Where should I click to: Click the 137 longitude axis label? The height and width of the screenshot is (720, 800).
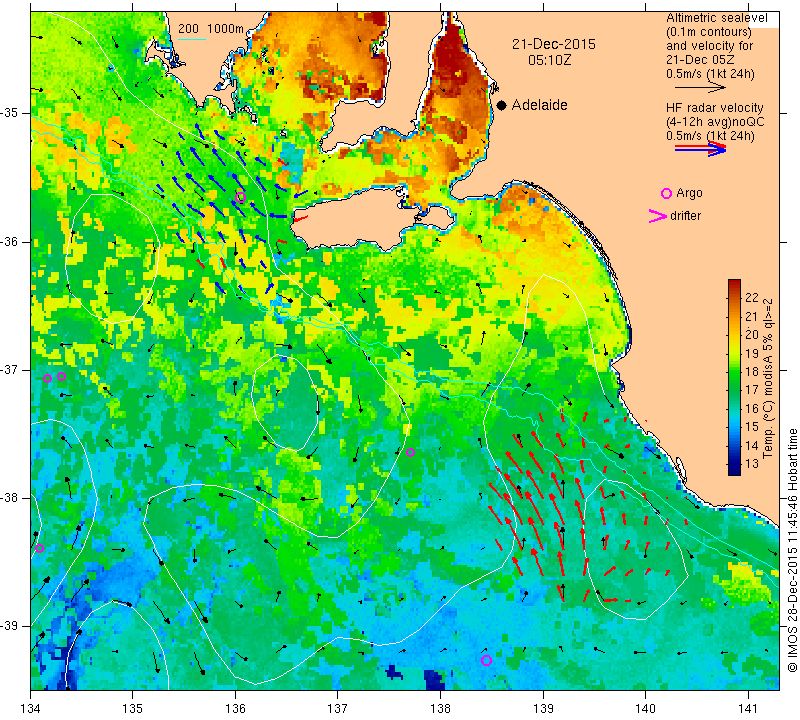337,708
